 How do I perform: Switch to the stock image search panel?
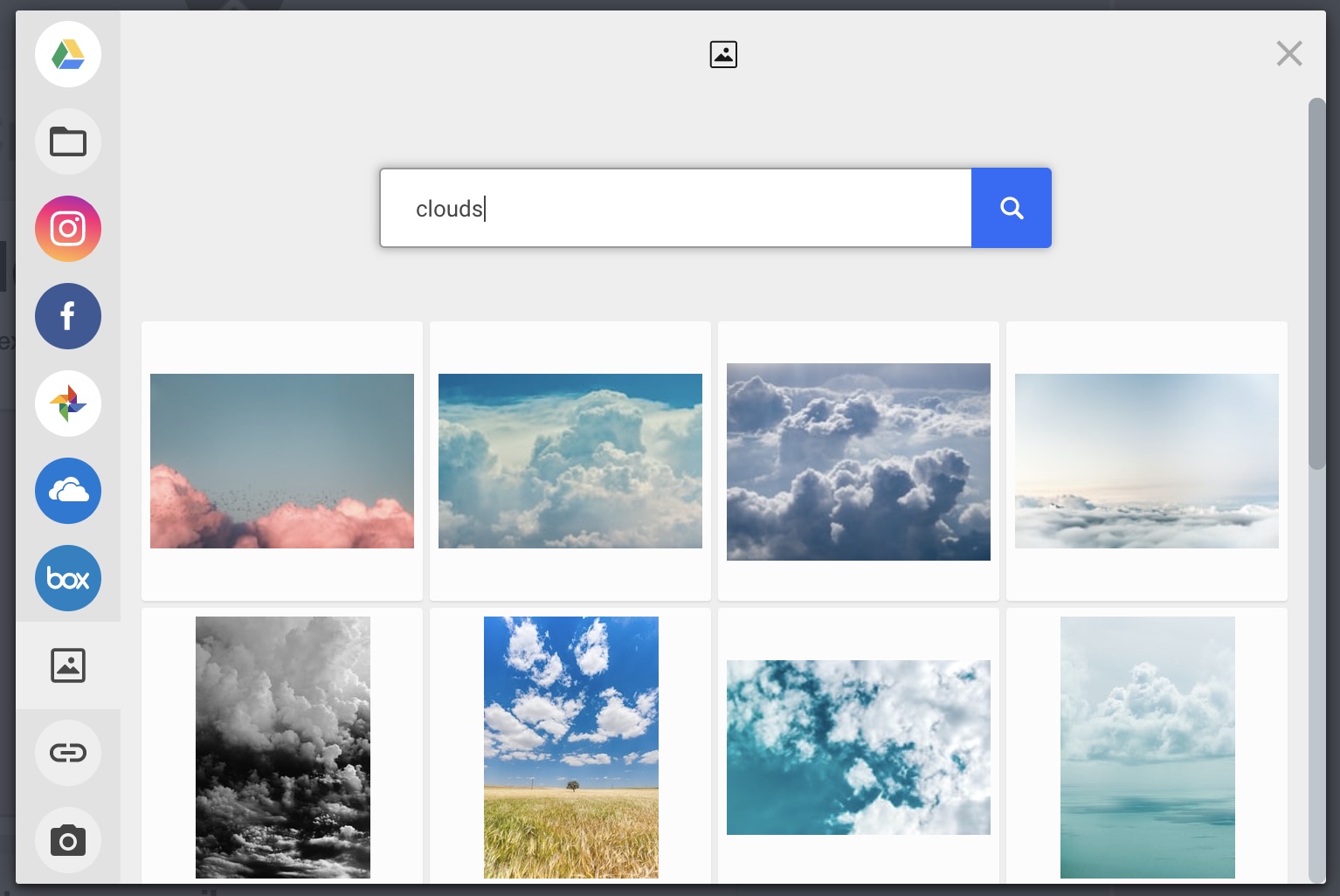[x=68, y=665]
